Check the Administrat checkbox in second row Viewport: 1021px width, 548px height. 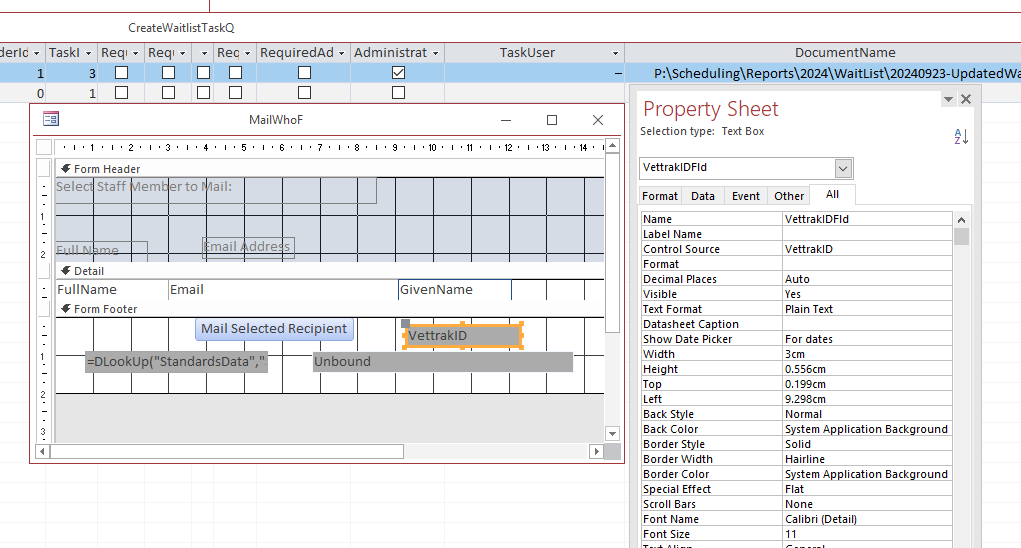(x=399, y=93)
